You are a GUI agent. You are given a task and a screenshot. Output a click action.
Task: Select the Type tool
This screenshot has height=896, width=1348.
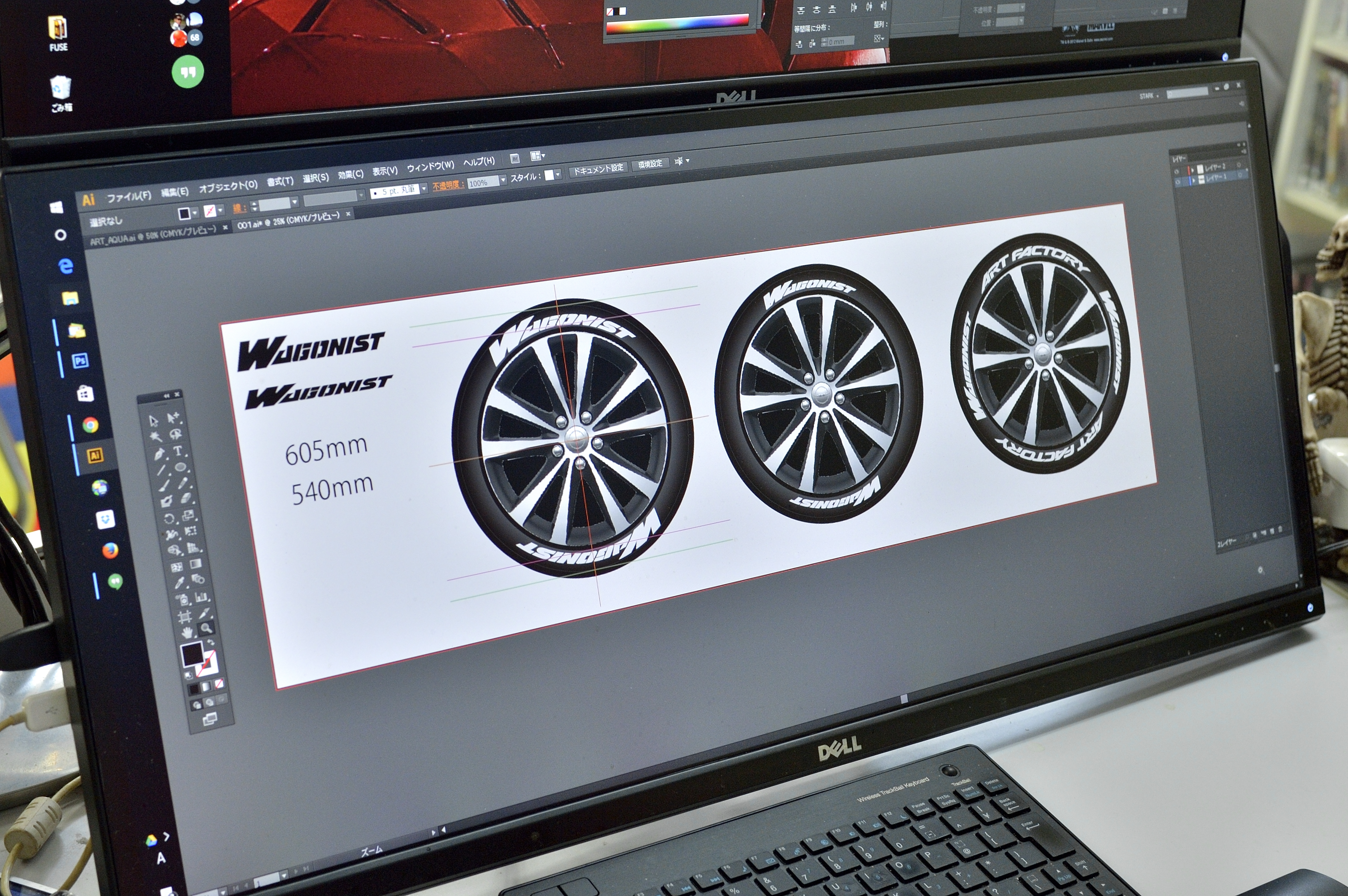click(x=178, y=451)
